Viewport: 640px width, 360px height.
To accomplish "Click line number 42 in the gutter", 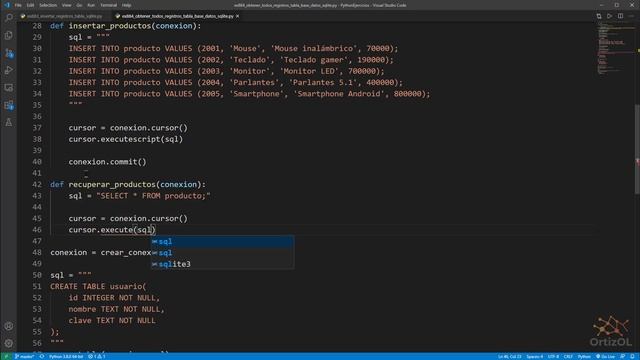I will (x=37, y=184).
